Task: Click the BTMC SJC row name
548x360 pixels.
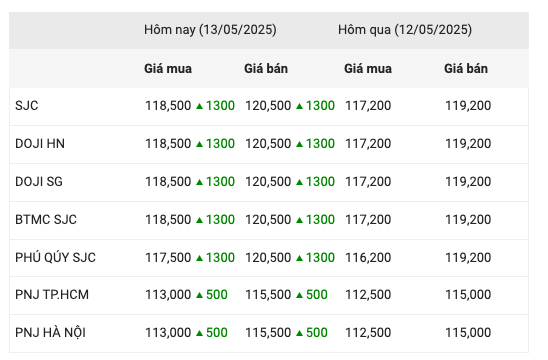Action: (x=46, y=220)
